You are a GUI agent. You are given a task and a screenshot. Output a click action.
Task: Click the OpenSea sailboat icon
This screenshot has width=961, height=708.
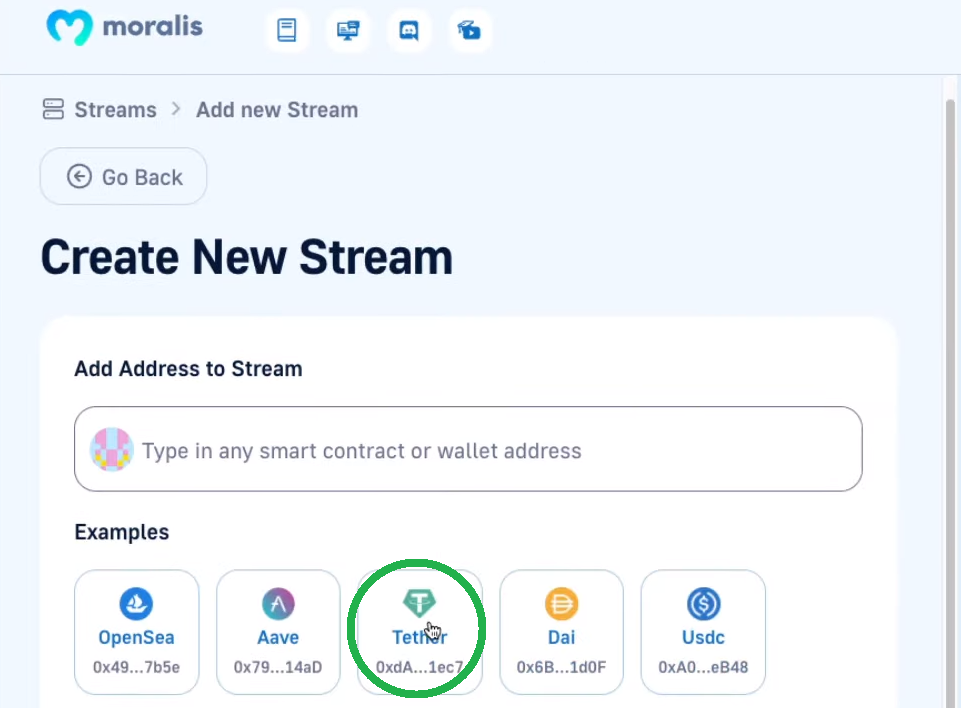pyautogui.click(x=136, y=604)
